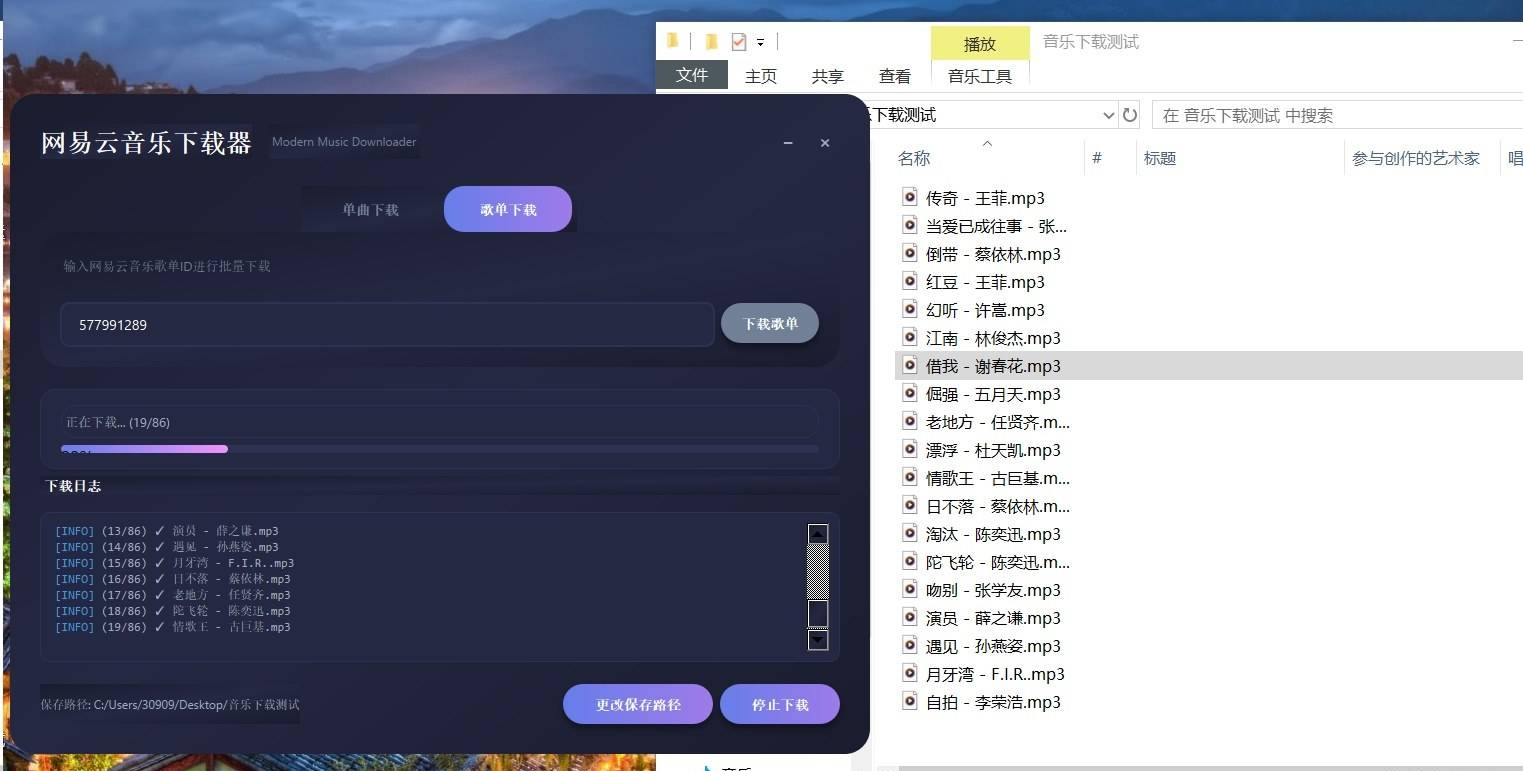Click the scroll-up arrow in the download log
1523x771 pixels.
point(818,534)
